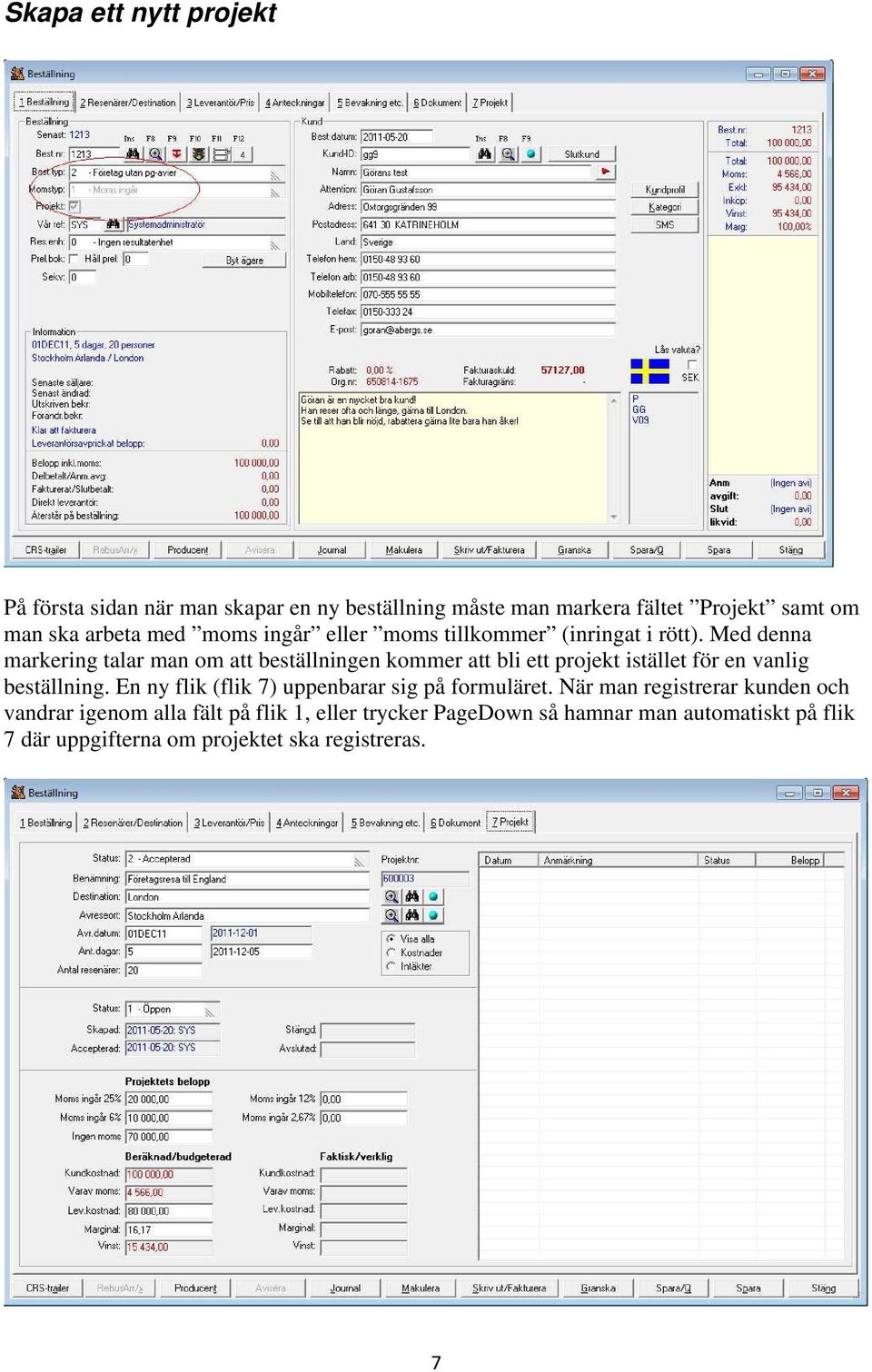Screen dimensions: 872x1372
Task: Click the binoculars icon beside Vår ref
Action: point(113,224)
